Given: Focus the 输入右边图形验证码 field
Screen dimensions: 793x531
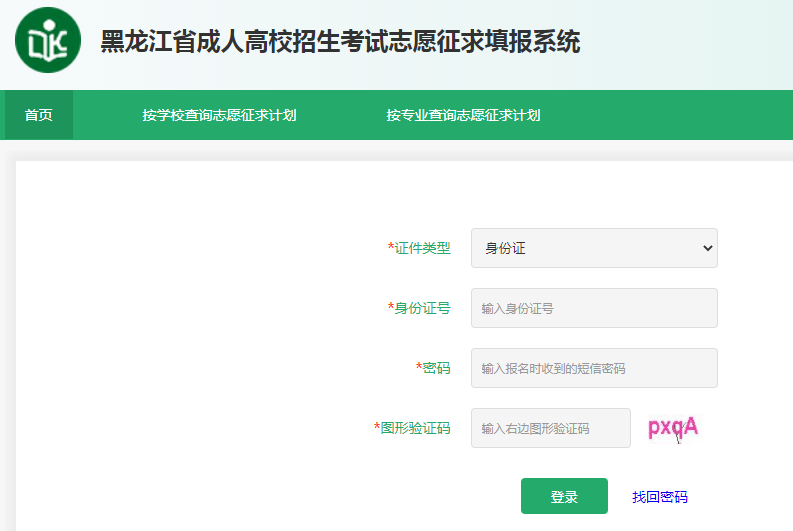Looking at the screenshot, I should [x=550, y=428].
